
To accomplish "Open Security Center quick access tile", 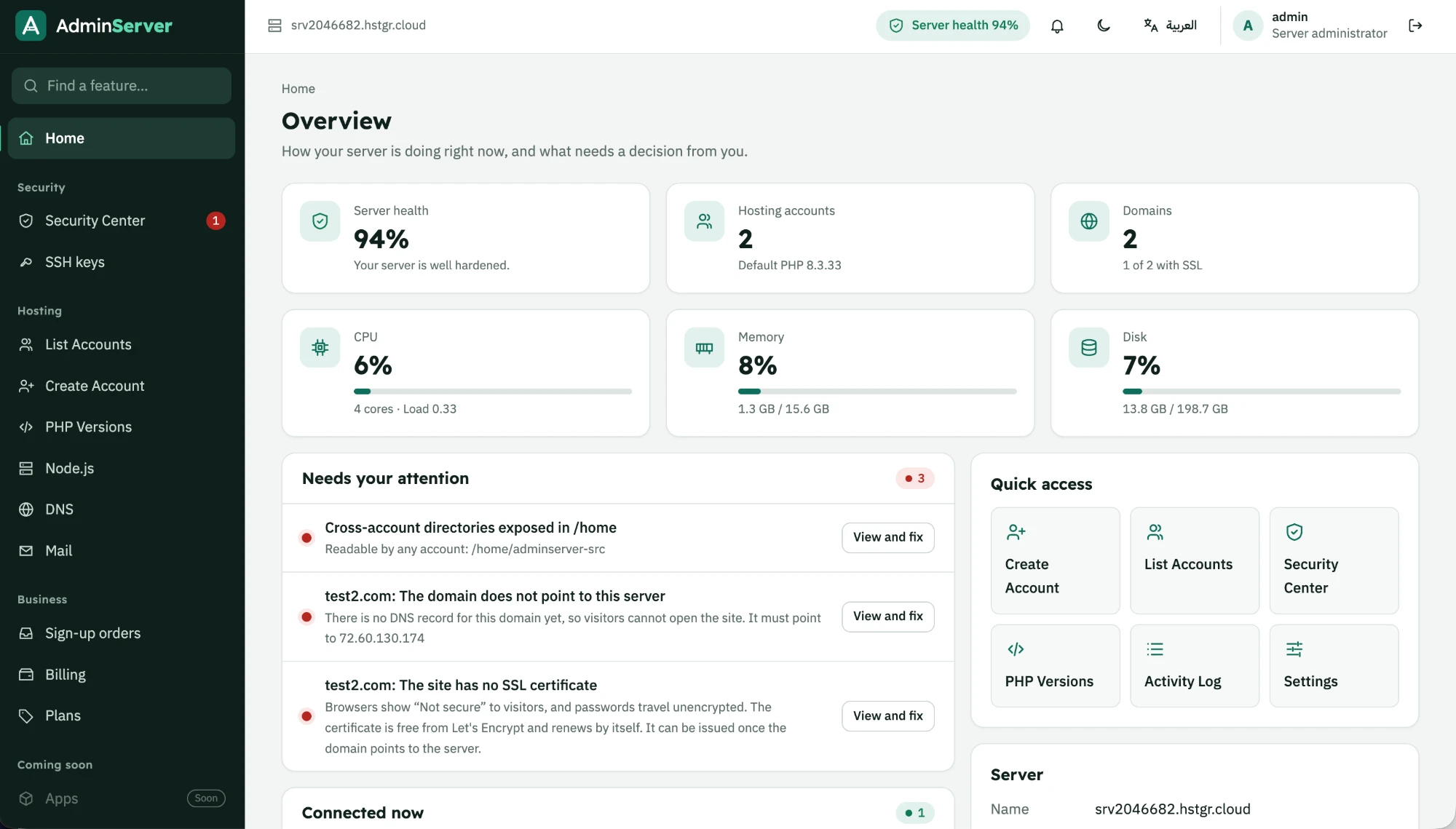I will [1334, 560].
